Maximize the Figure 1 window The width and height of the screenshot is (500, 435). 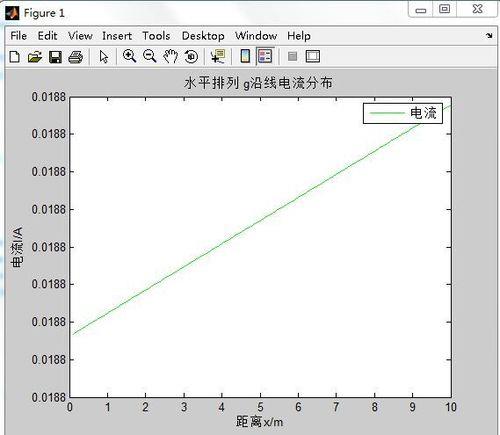point(444,9)
